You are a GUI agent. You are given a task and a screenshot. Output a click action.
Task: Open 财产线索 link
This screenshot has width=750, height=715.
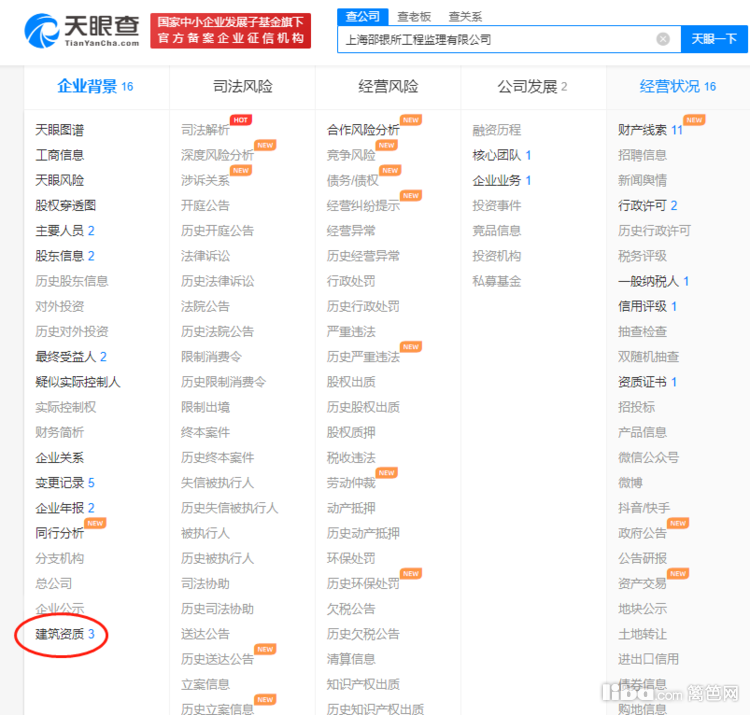click(x=642, y=130)
